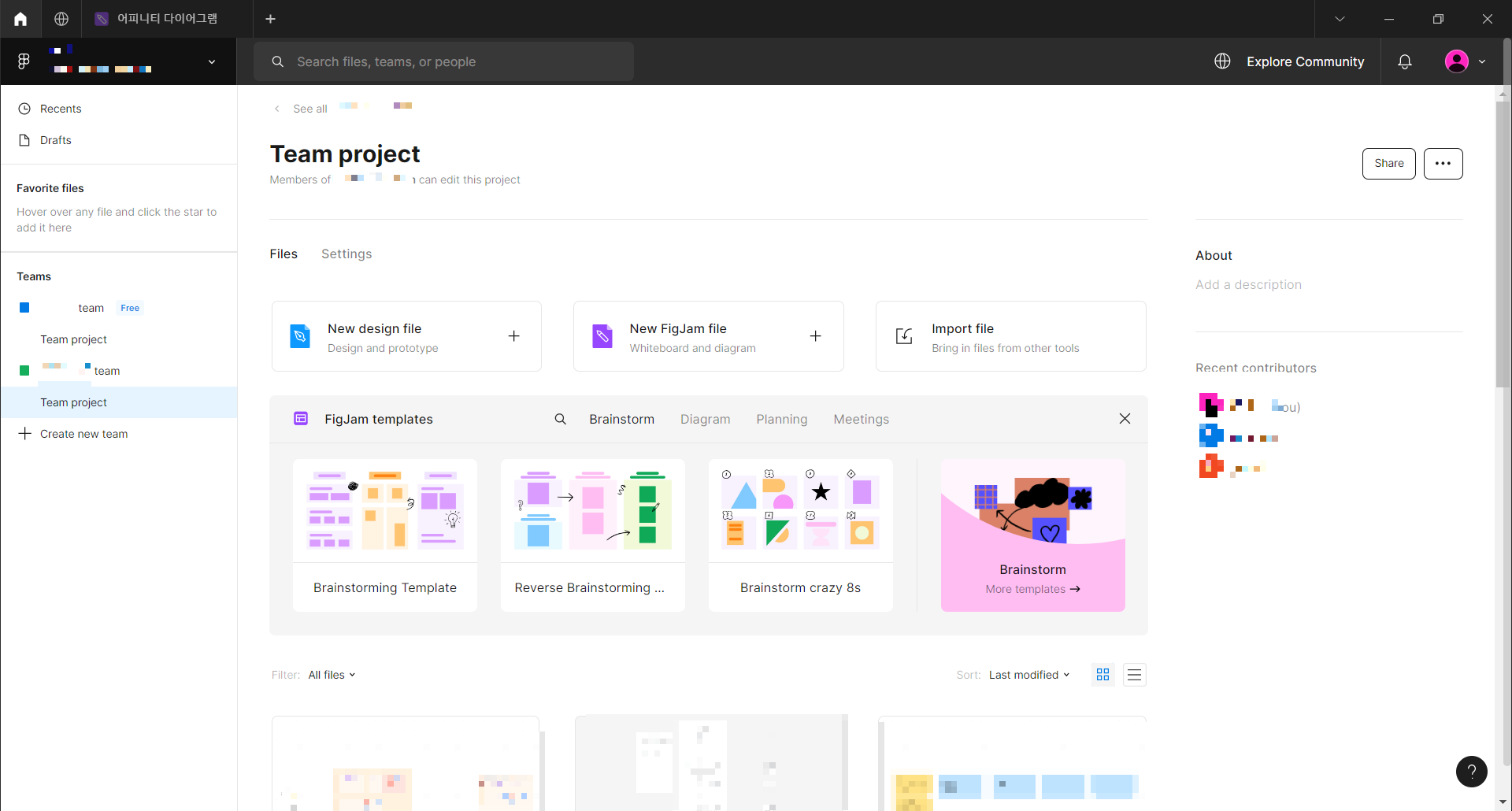Search FigJam templates with magnifier icon
The height and width of the screenshot is (811, 1512).
tap(560, 419)
